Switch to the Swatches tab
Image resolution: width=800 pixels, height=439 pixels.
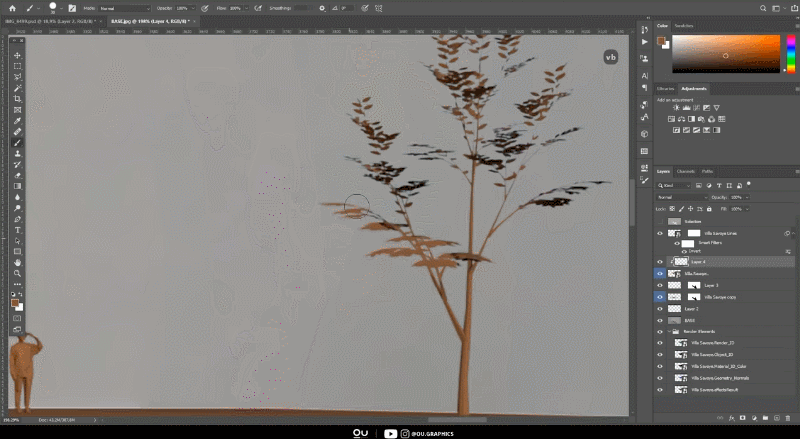[x=684, y=25]
